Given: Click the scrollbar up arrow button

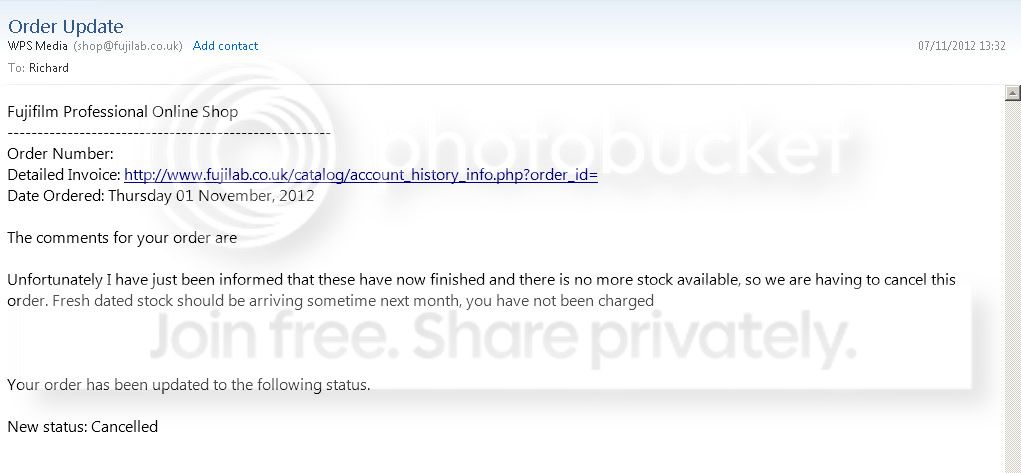Looking at the screenshot, I should pyautogui.click(x=1013, y=93).
